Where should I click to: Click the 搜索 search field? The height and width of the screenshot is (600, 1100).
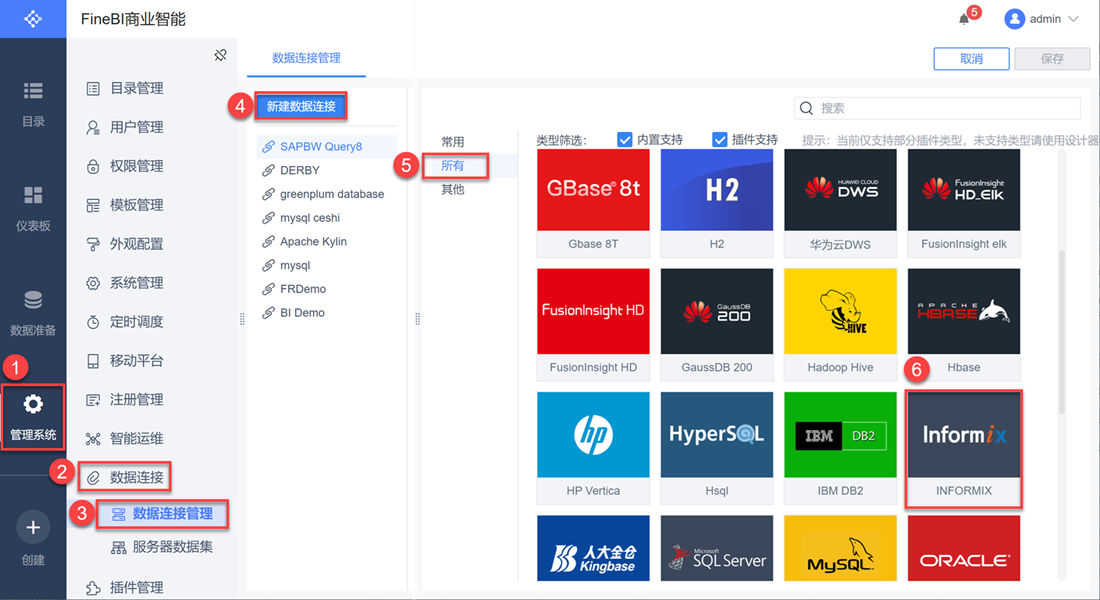[x=937, y=108]
